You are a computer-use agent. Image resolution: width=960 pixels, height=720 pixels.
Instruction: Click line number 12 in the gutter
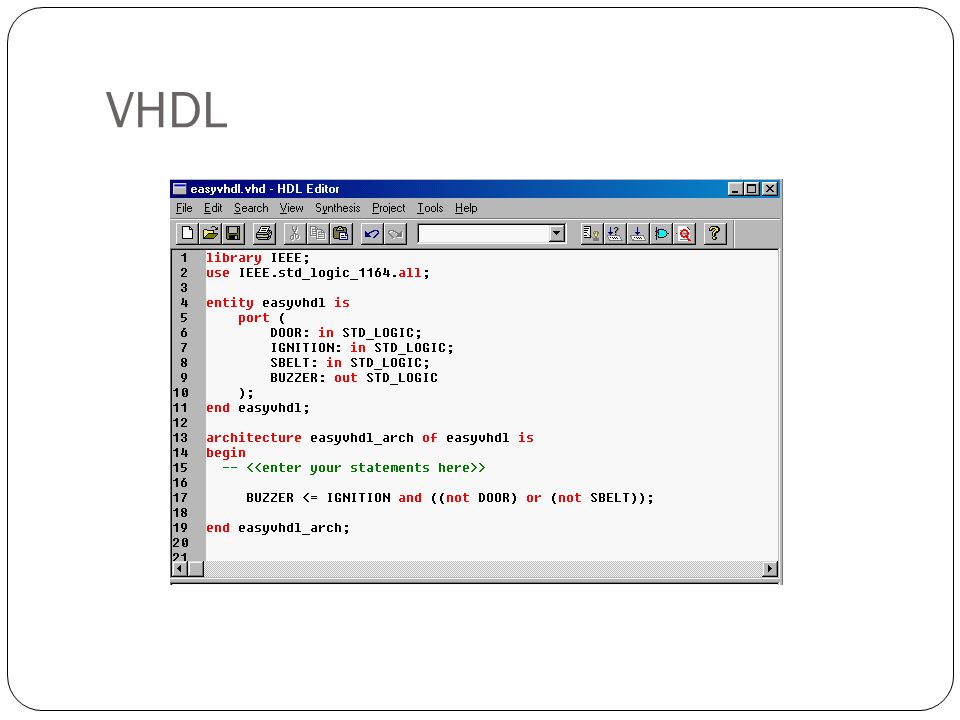pyautogui.click(x=181, y=423)
